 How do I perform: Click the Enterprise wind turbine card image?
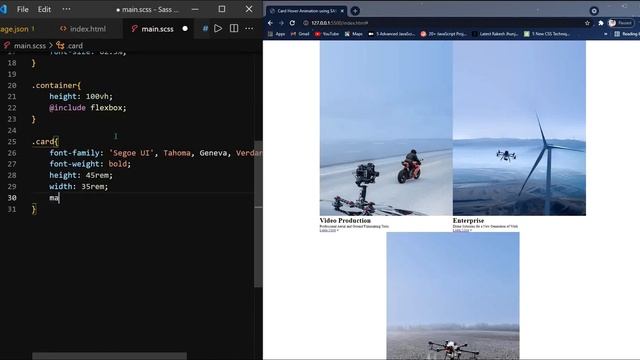[x=519, y=128]
